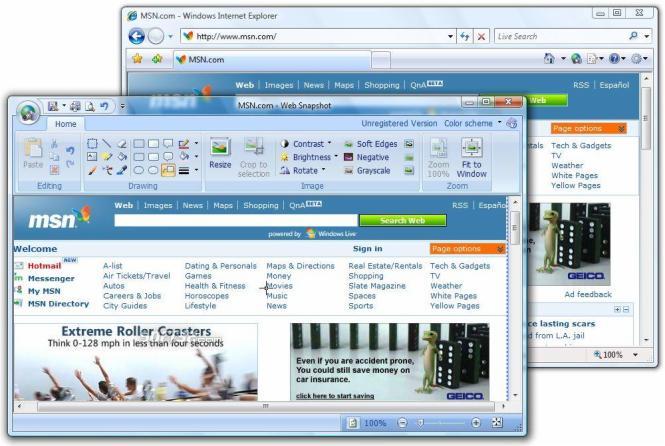Click the Hotmail link
665x446 pixels.
[44, 266]
